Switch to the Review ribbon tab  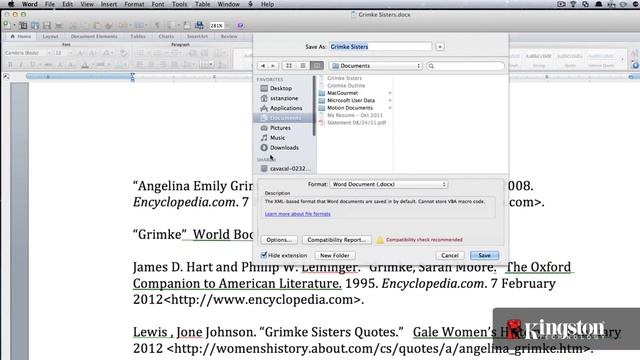229,36
